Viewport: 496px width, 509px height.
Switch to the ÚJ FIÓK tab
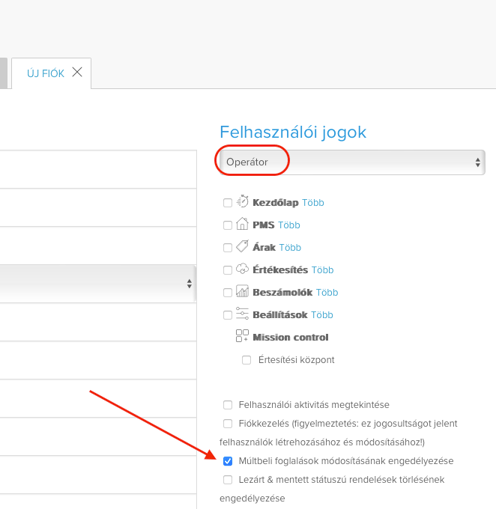click(45, 73)
